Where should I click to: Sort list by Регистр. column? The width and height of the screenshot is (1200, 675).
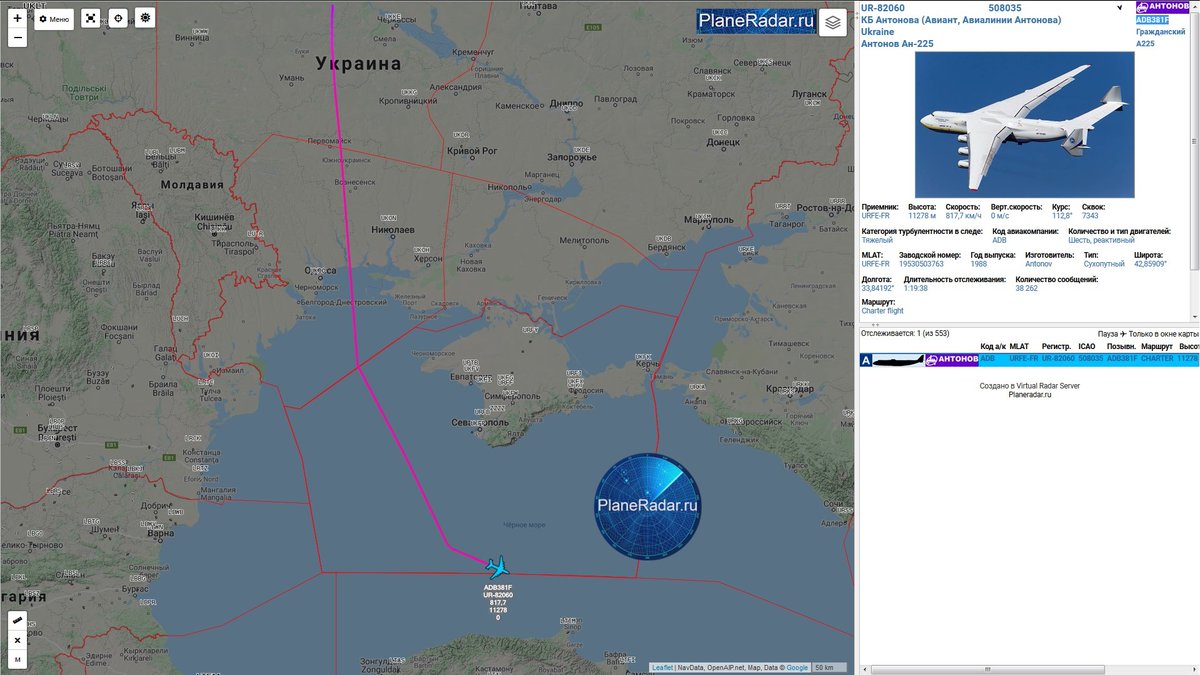point(1057,346)
